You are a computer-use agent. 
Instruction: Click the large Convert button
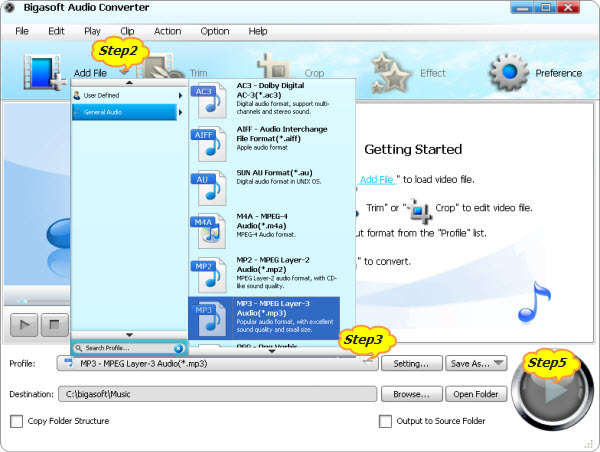pyautogui.click(x=553, y=390)
